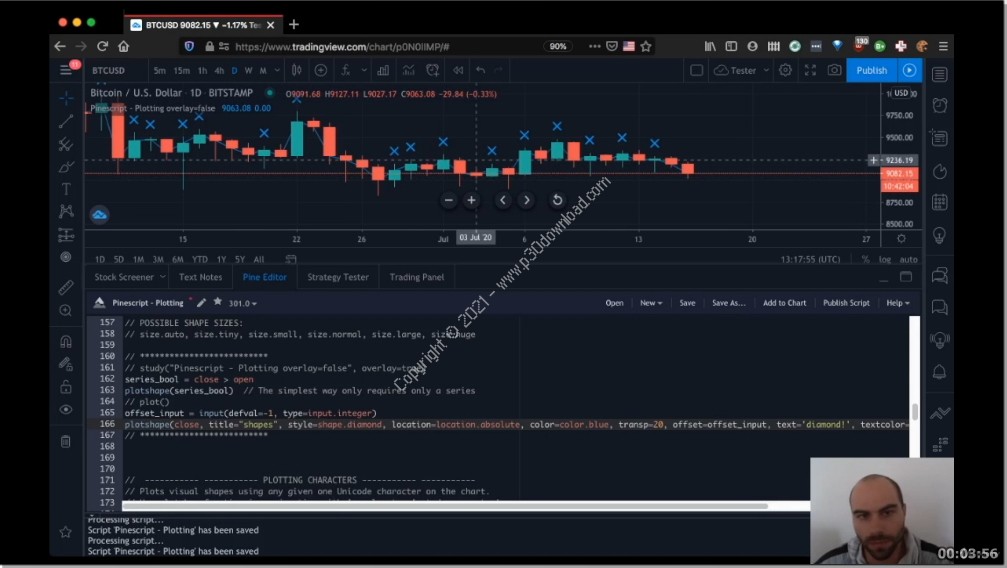Image resolution: width=1007 pixels, height=568 pixels.
Task: Open calendar panel in right sidebar
Action: 940,203
